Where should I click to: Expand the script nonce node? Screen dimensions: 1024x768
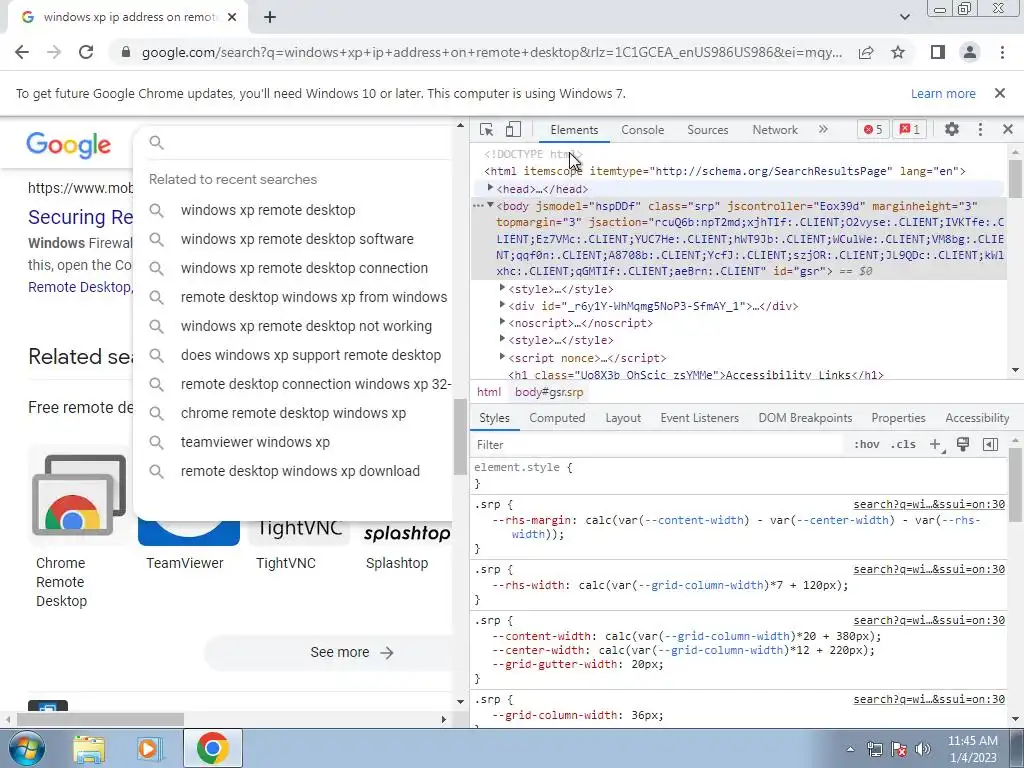click(502, 357)
